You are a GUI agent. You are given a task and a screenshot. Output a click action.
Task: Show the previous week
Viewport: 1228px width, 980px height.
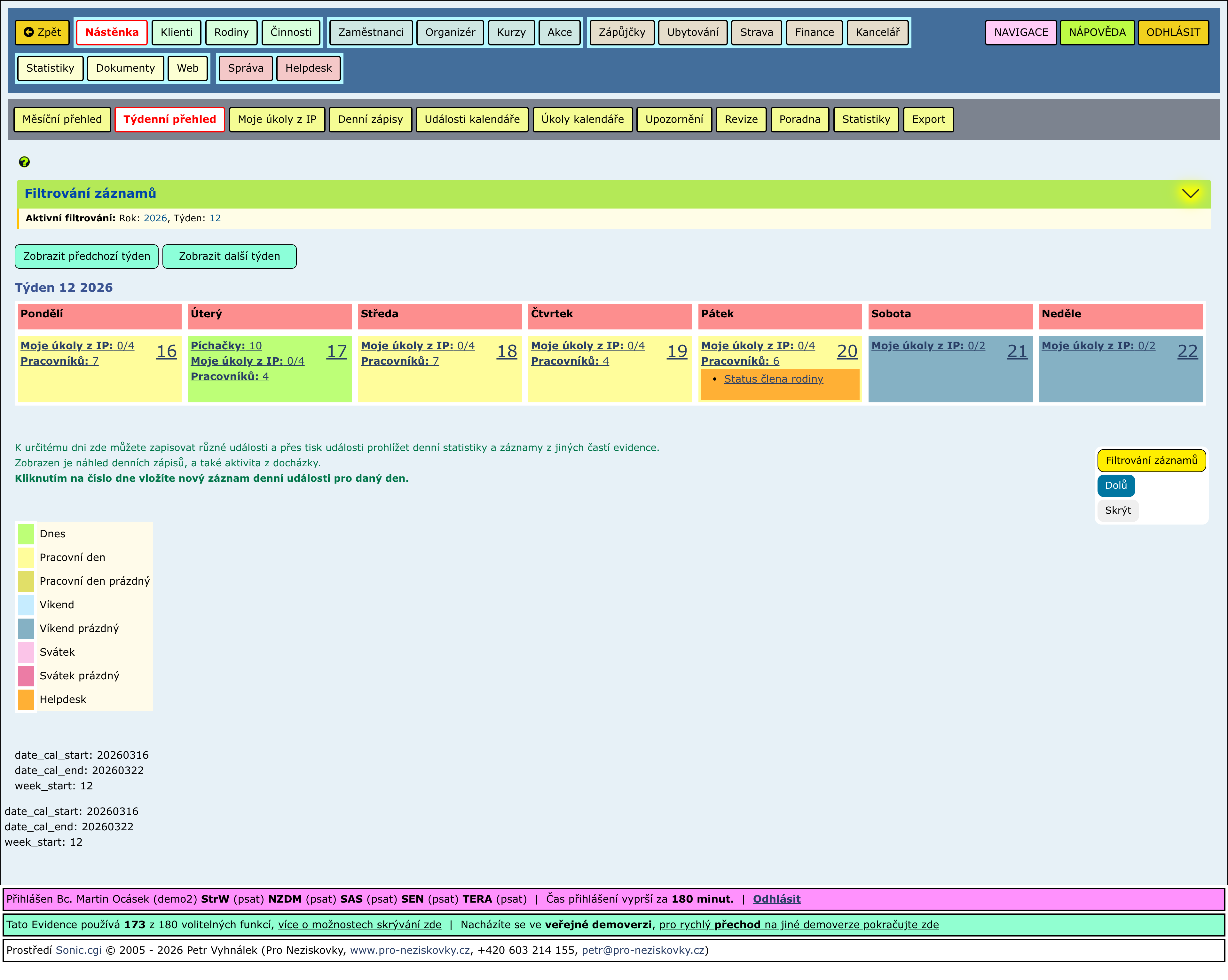tap(87, 256)
